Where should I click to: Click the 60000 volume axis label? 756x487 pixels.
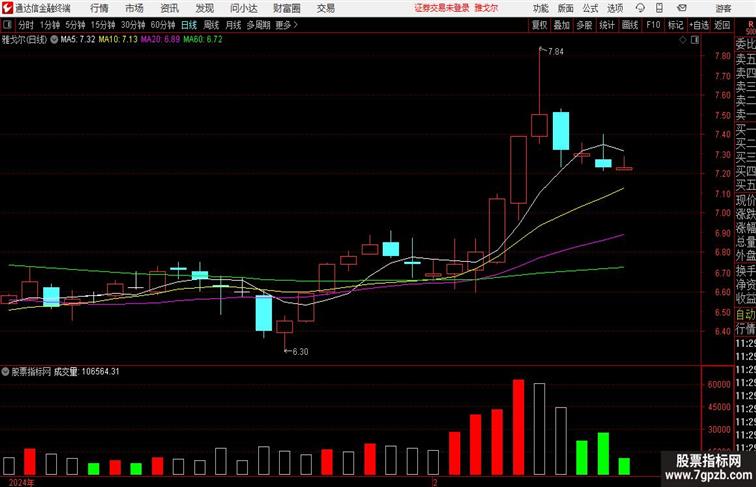point(719,385)
